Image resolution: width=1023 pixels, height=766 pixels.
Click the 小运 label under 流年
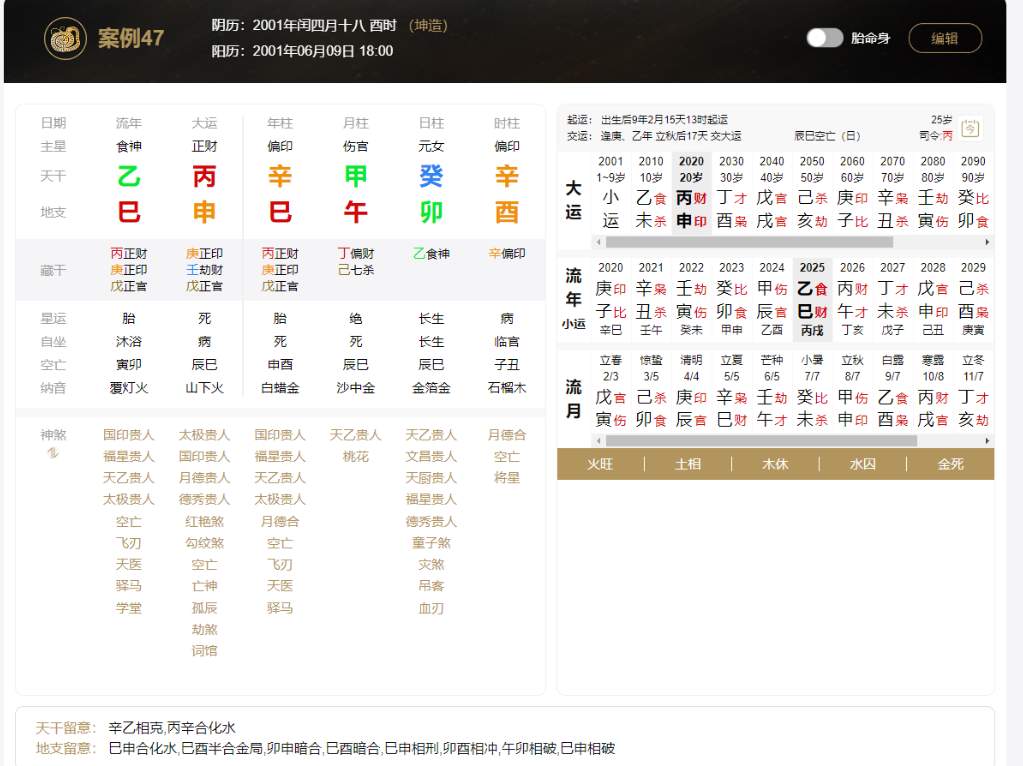[574, 324]
